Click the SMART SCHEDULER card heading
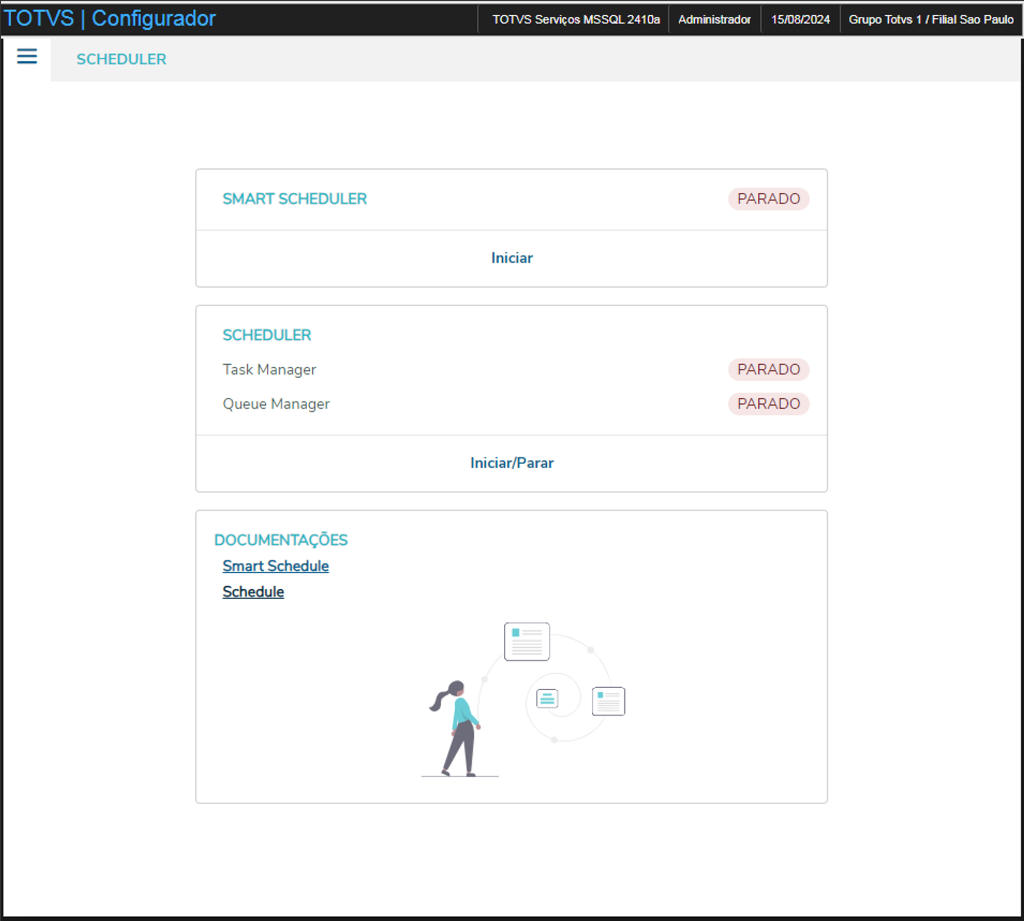This screenshot has width=1024, height=921. (x=295, y=199)
